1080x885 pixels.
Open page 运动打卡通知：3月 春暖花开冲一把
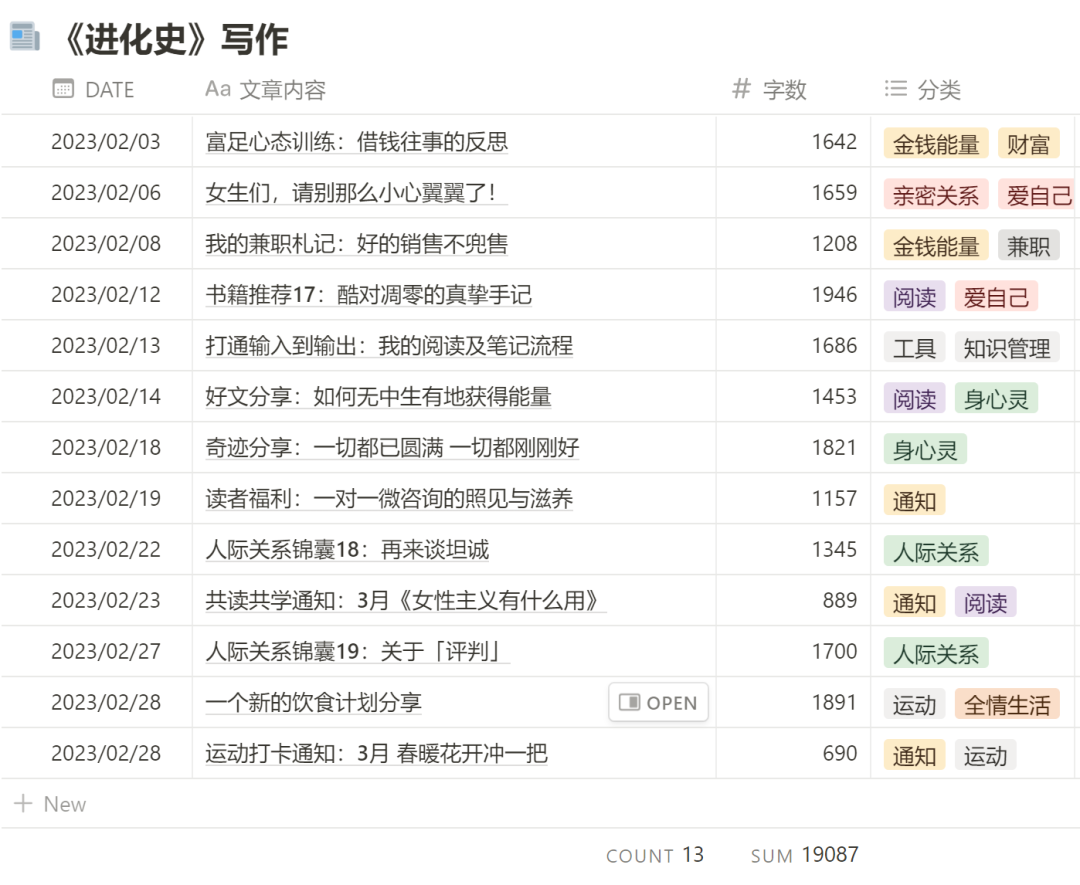(x=376, y=753)
